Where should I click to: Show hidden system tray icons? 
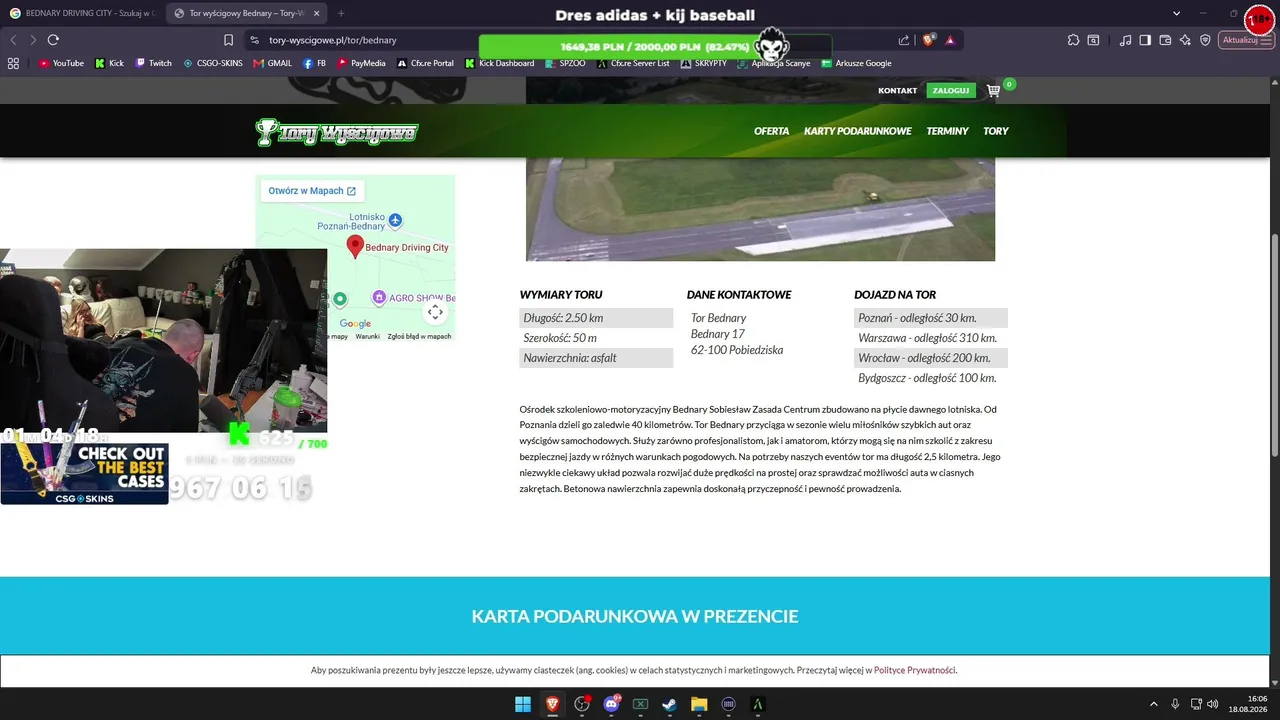(1153, 704)
